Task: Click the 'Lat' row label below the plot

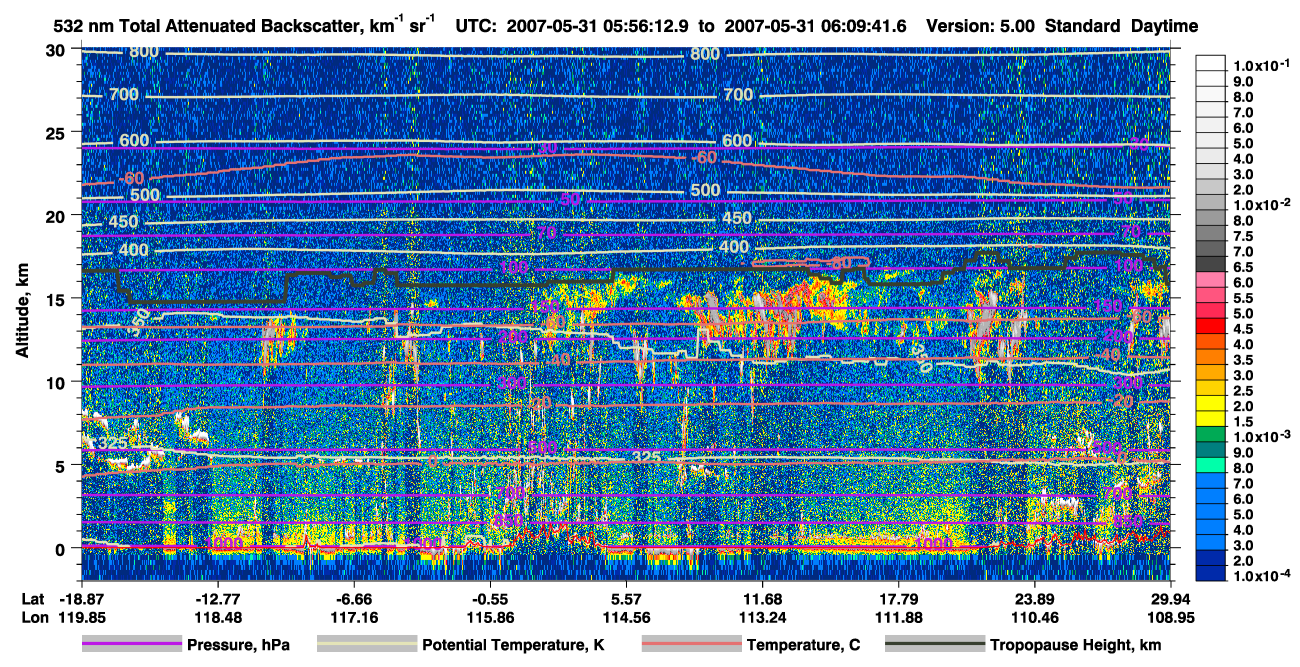Action: (33, 598)
